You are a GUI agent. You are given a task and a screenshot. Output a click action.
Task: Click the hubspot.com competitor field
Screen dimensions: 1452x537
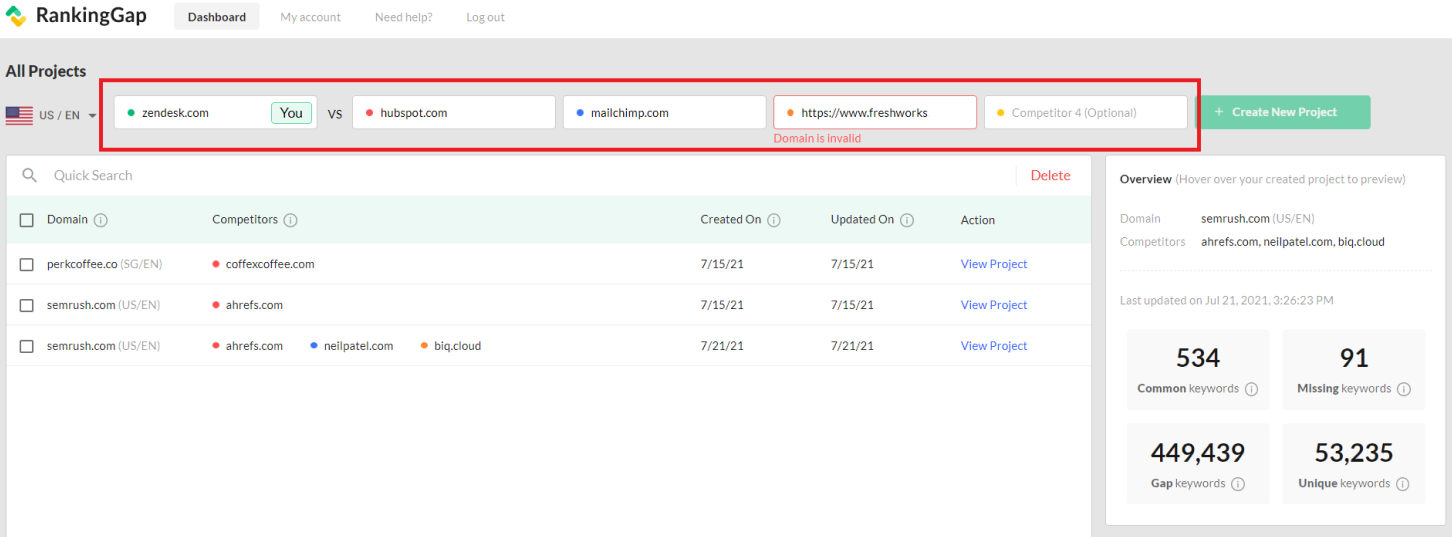[454, 113]
